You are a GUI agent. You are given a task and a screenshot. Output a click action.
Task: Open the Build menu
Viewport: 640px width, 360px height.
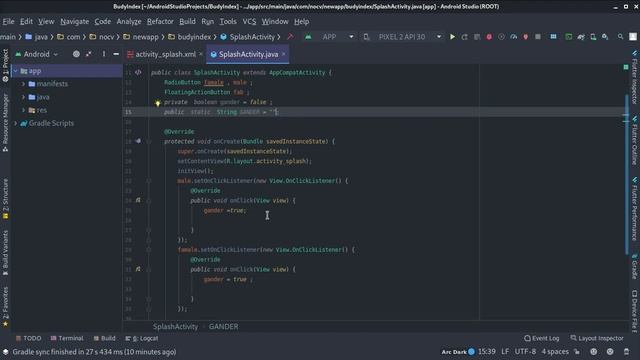coord(187,21)
